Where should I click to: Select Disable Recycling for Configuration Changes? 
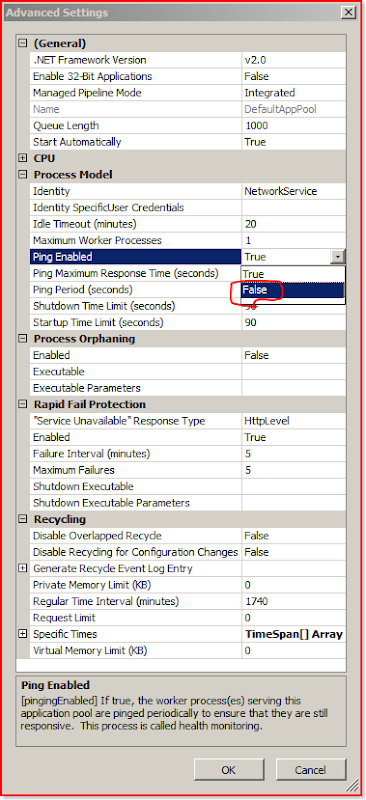(188, 552)
